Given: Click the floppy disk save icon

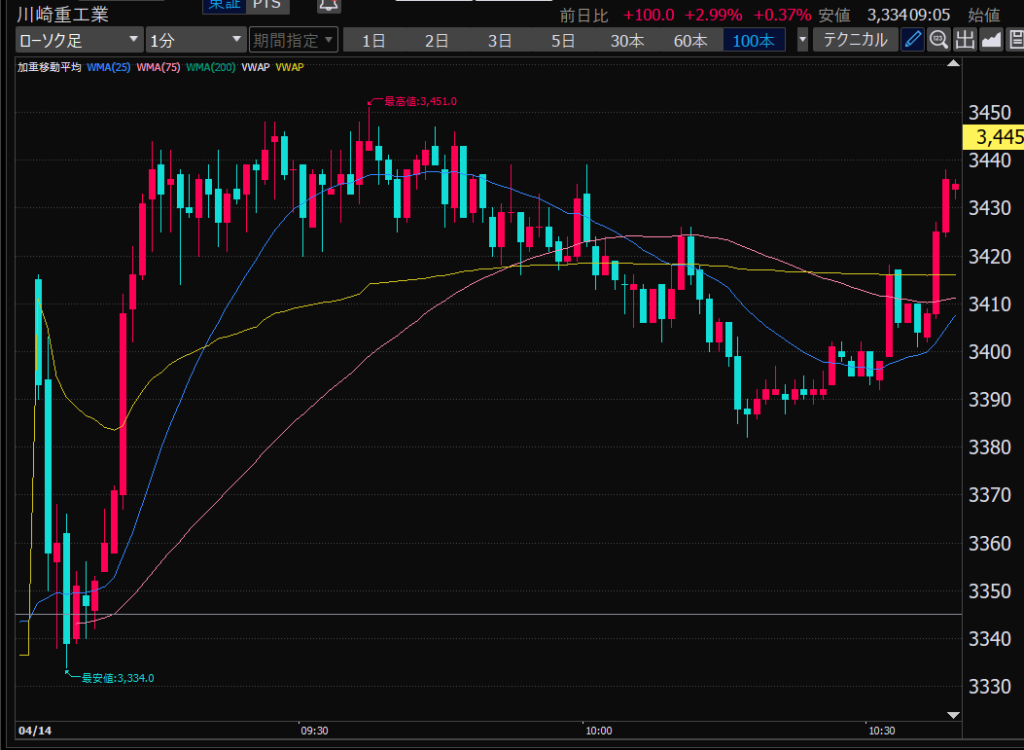Looking at the screenshot, I should pyautogui.click(x=1015, y=40).
